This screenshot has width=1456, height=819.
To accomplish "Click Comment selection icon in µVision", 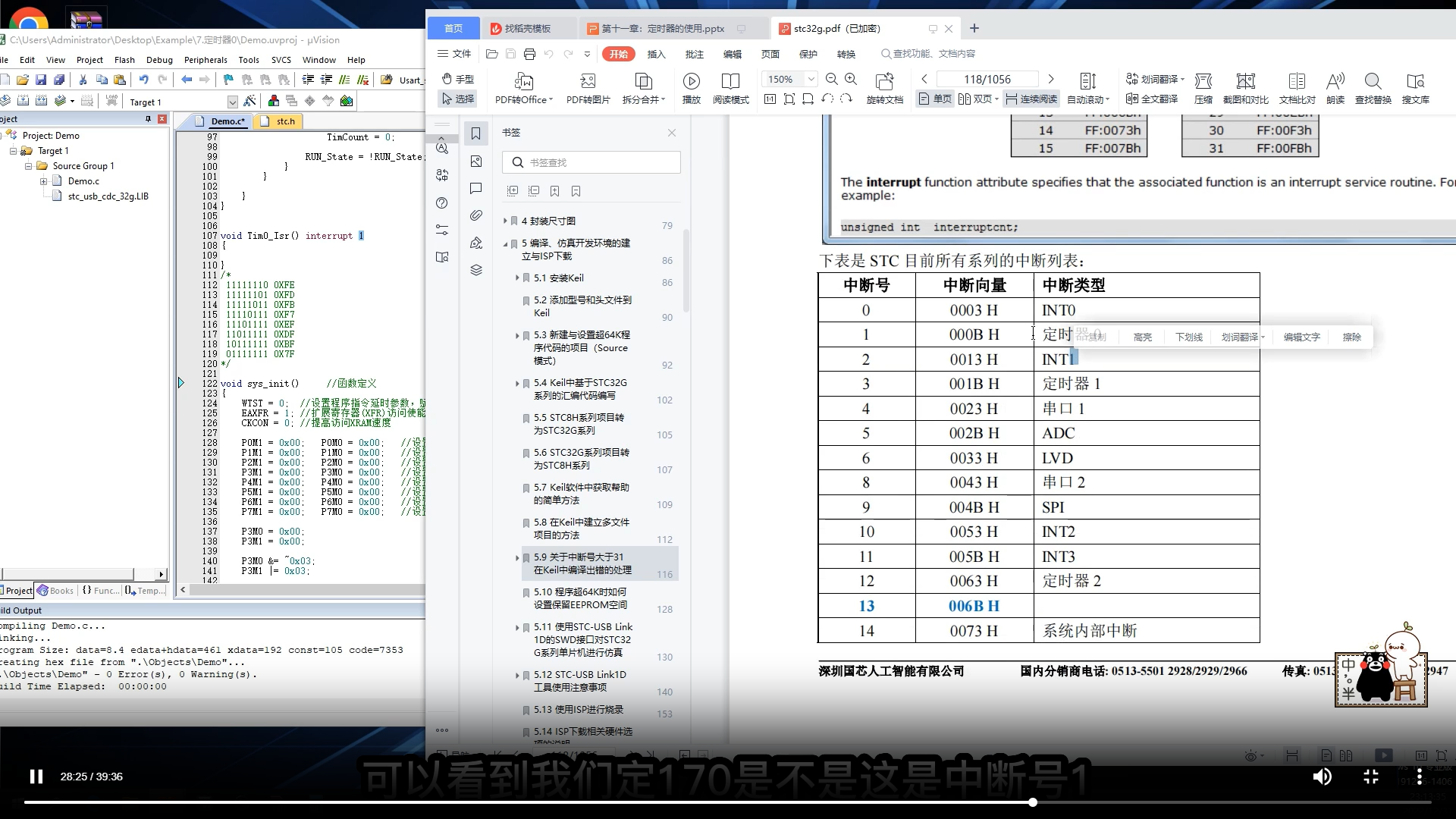I will click(345, 80).
